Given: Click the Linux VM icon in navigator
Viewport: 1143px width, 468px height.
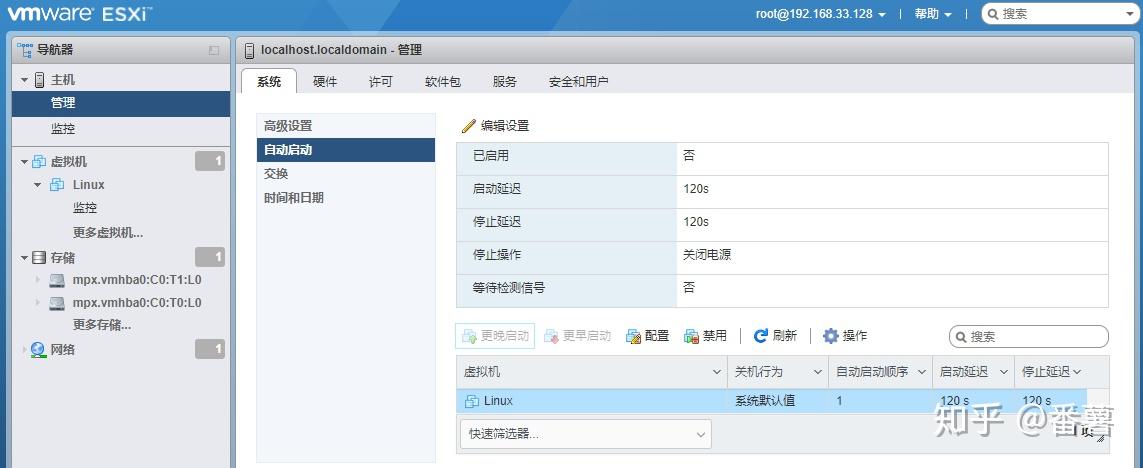Looking at the screenshot, I should pyautogui.click(x=57, y=185).
